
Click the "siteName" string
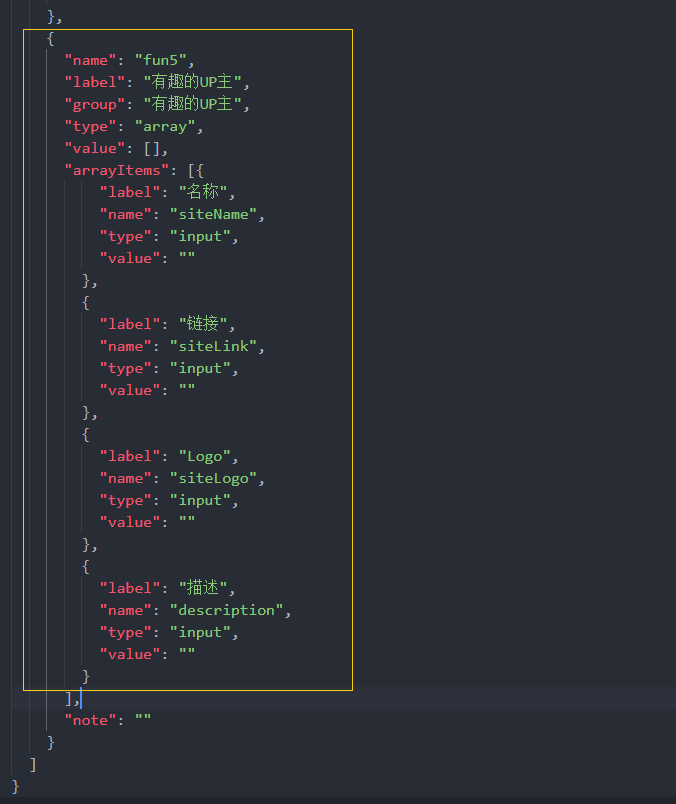(213, 214)
